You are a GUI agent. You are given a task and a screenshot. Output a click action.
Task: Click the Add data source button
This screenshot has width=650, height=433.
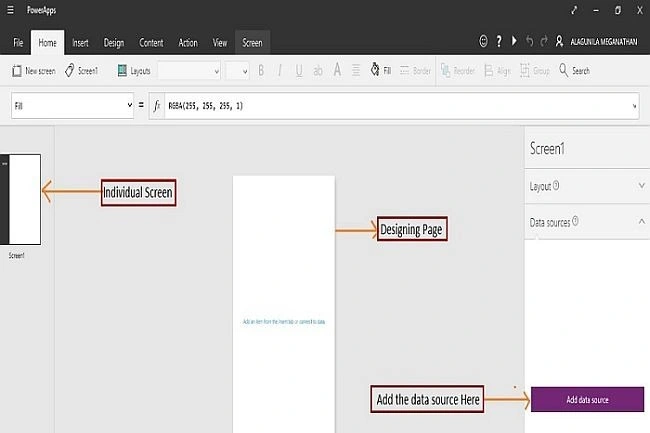(x=587, y=399)
